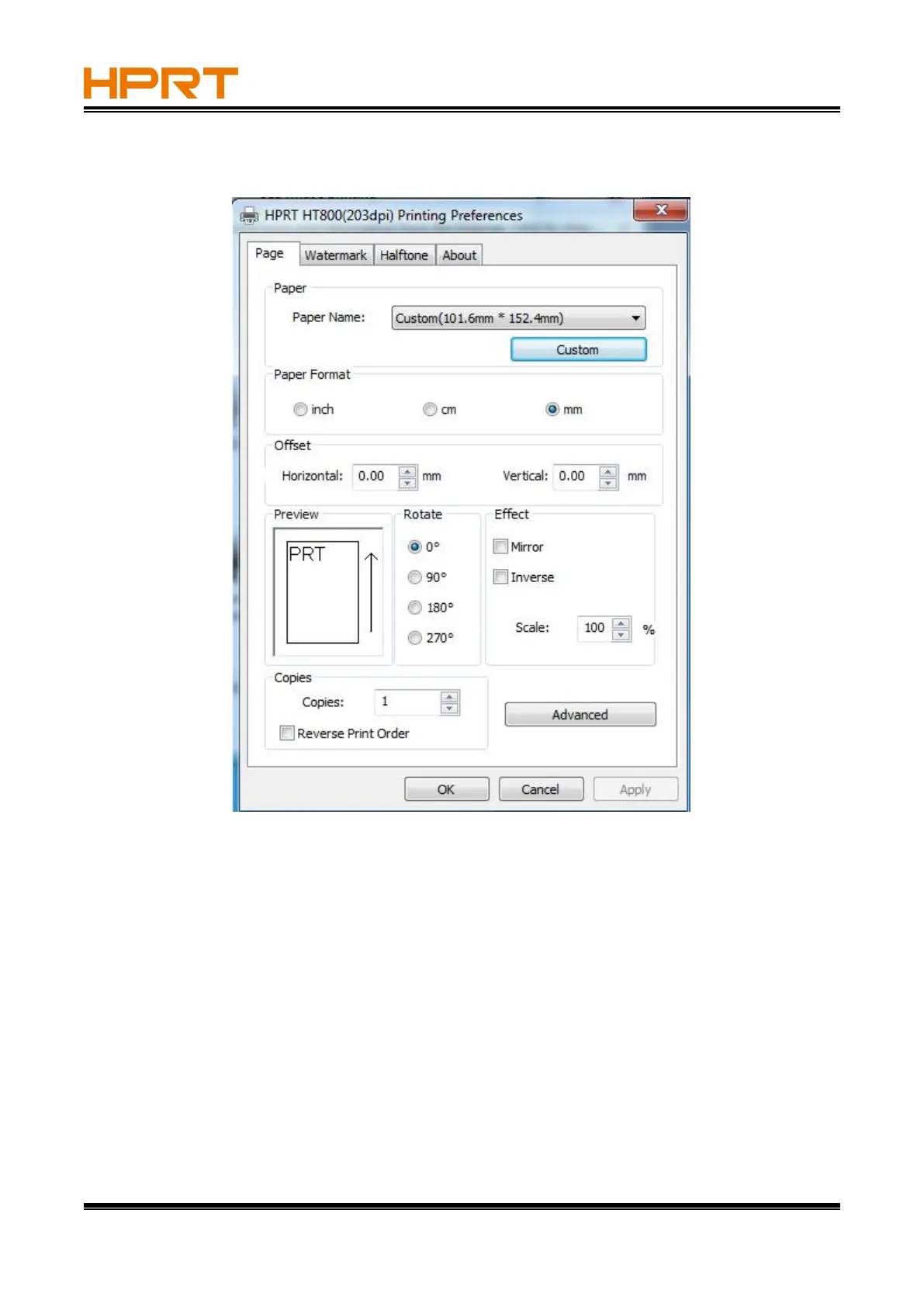This screenshot has height=1307, width=924.
Task: Decrease Scale with down arrow
Action: pos(621,635)
